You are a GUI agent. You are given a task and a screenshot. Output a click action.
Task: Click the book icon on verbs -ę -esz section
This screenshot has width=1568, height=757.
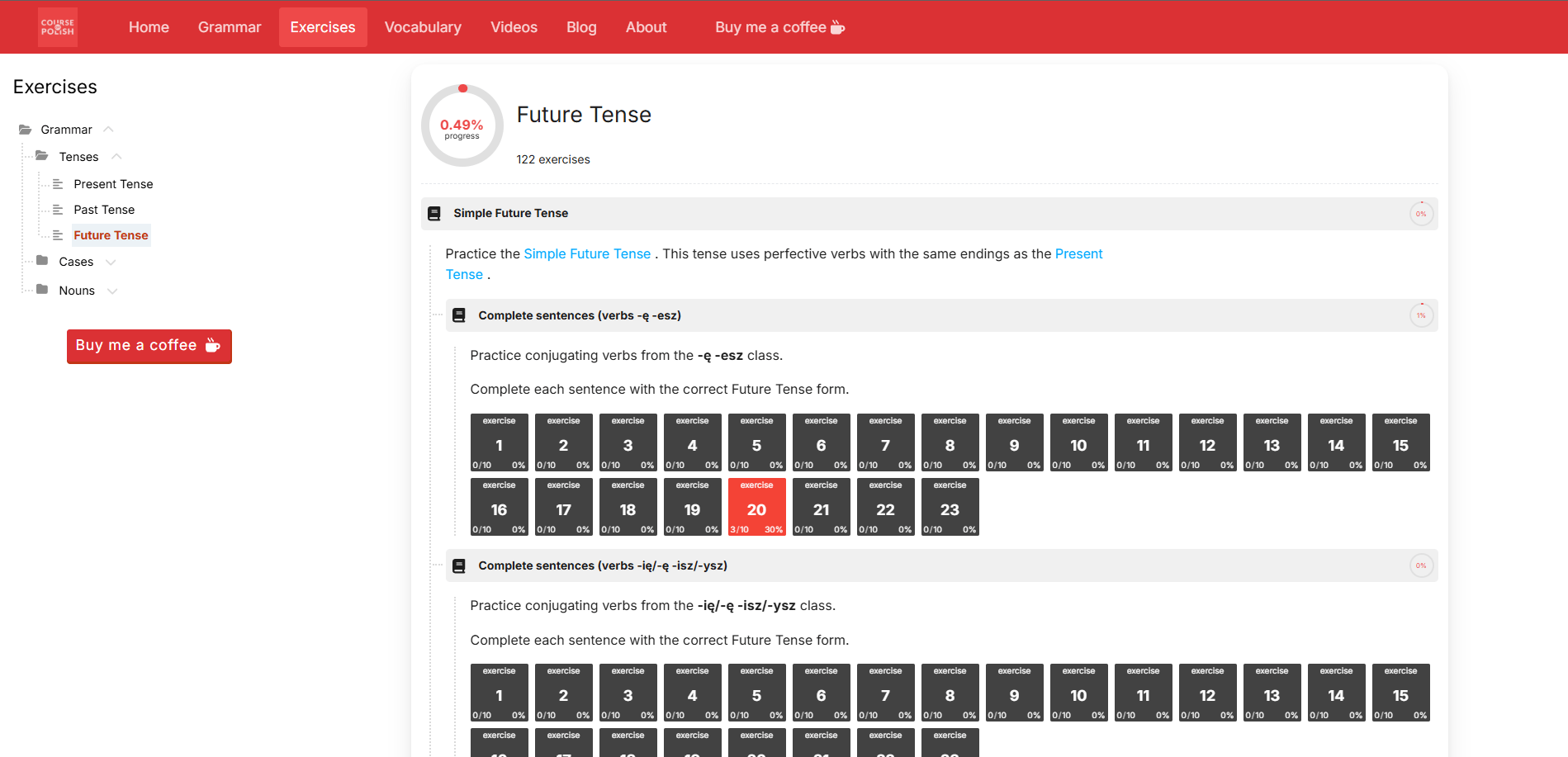tap(459, 315)
